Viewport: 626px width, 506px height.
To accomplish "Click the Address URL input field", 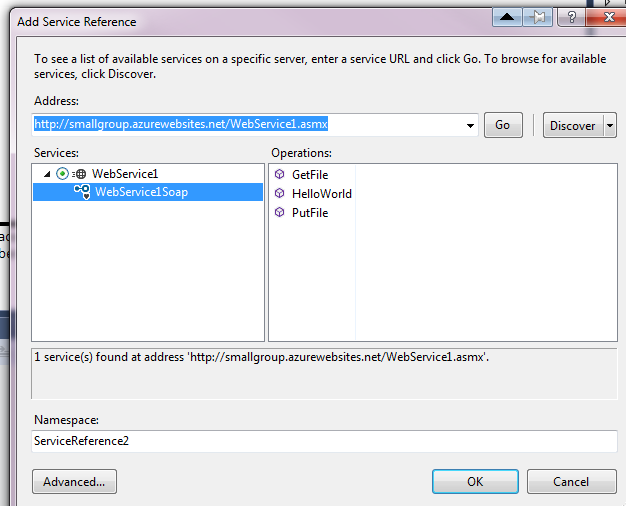I will point(248,125).
